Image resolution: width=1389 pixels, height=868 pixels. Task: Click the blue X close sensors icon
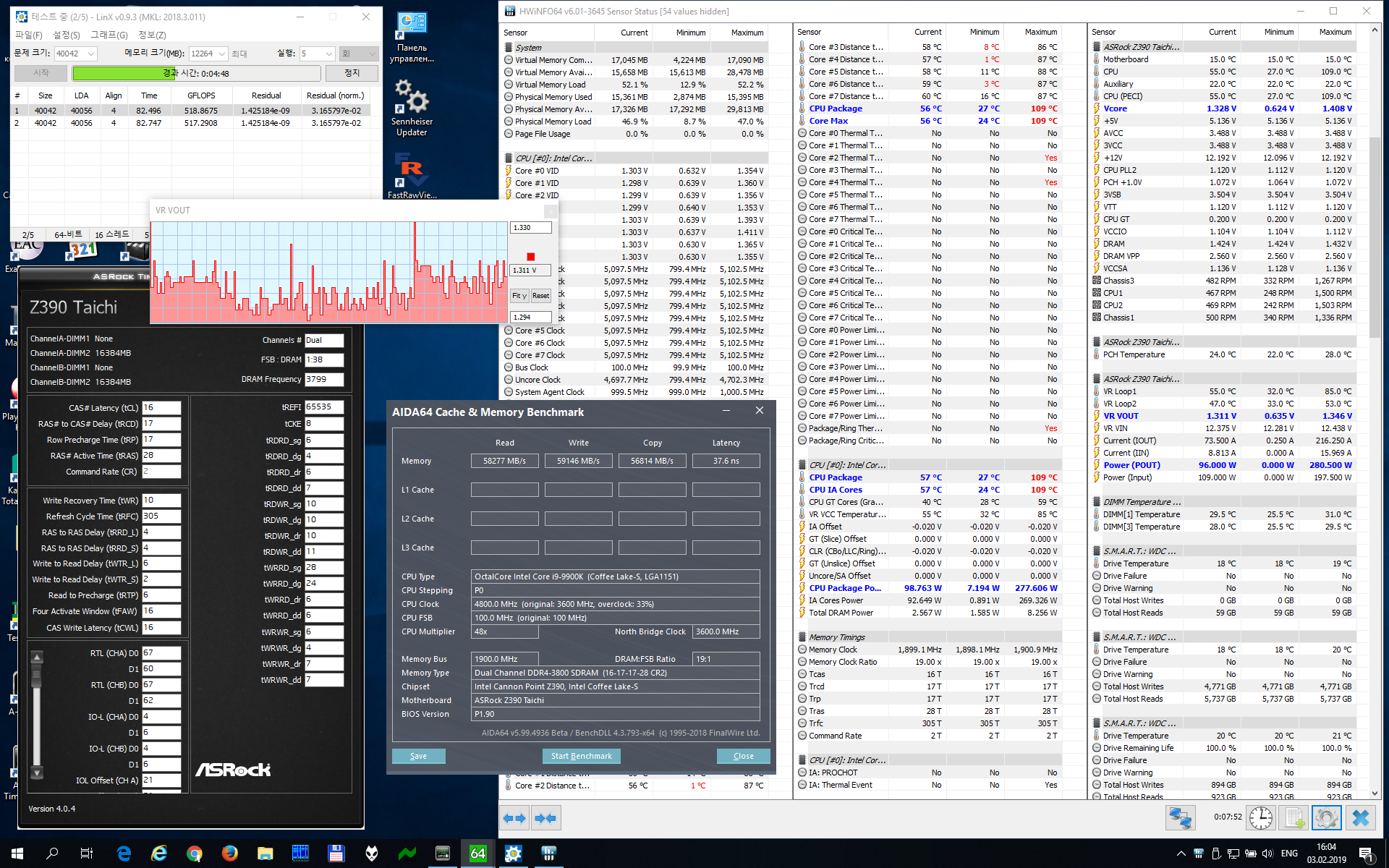click(1360, 818)
